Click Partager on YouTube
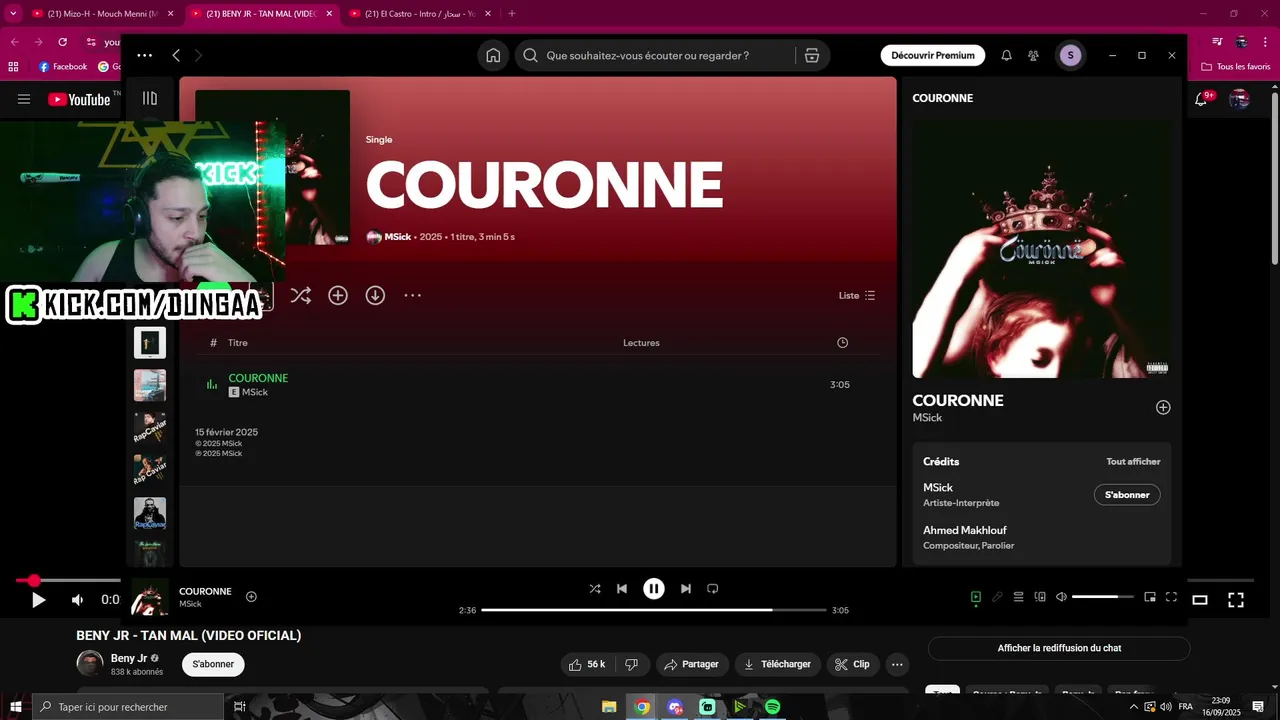This screenshot has width=1280, height=720. click(692, 664)
